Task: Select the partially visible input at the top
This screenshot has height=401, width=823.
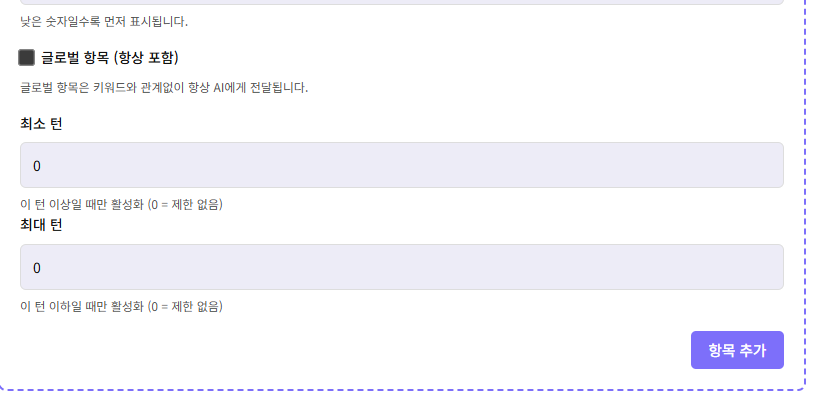Action: (x=401, y=2)
